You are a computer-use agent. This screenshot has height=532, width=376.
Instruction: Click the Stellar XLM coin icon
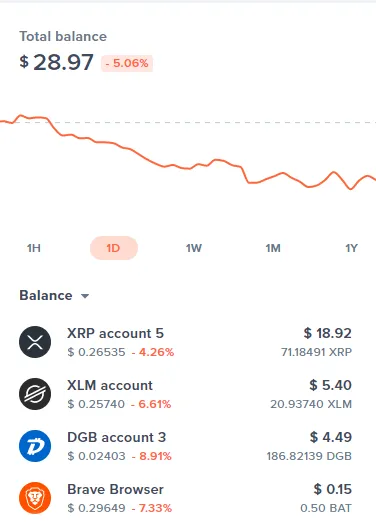coord(35,394)
